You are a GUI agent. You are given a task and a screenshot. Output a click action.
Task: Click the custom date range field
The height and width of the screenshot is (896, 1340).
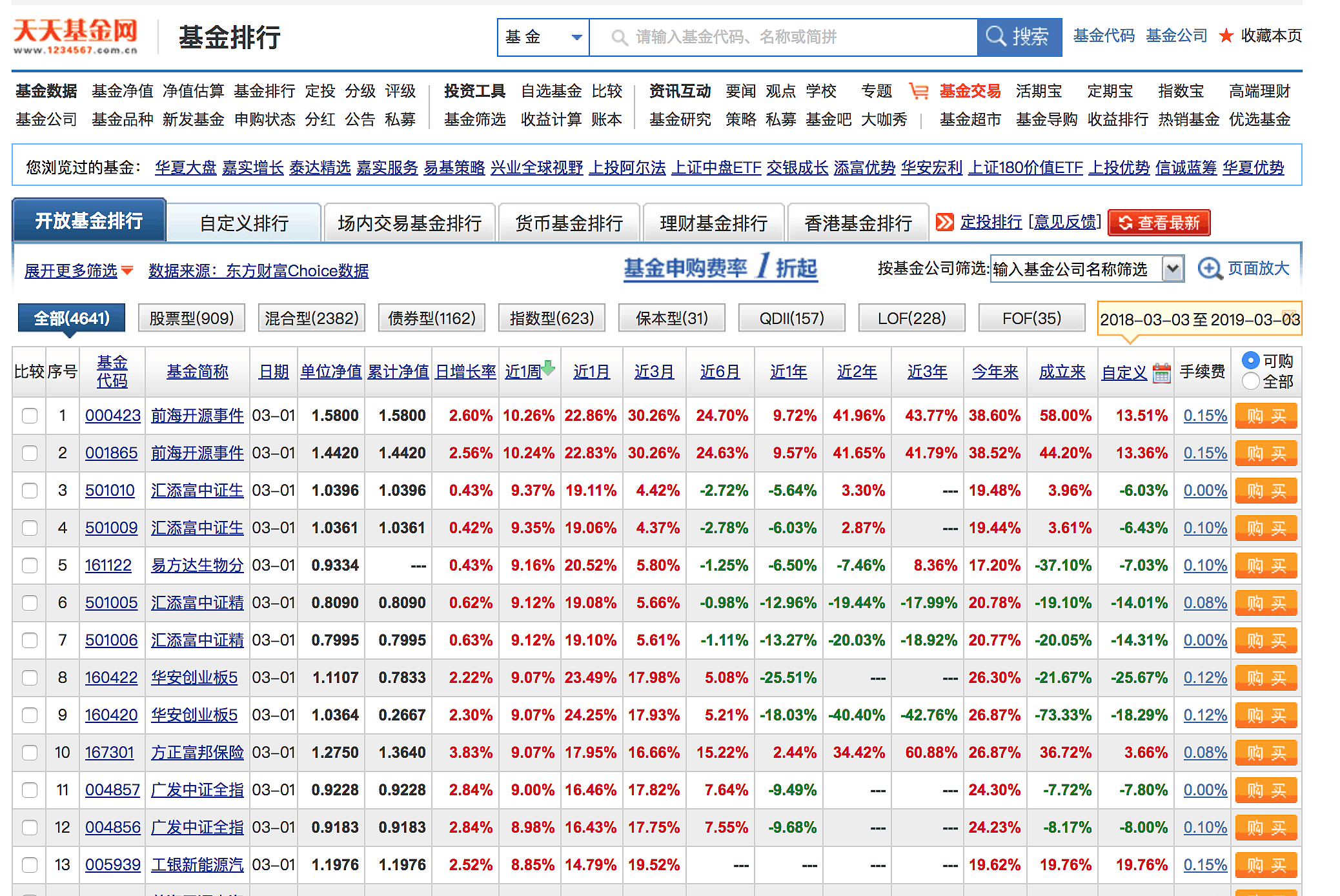(1199, 320)
